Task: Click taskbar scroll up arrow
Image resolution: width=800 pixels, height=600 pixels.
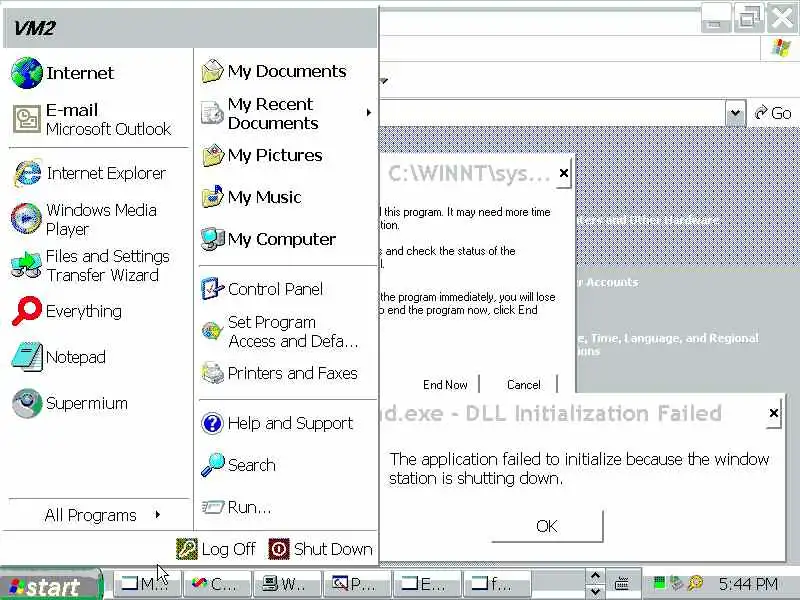Action: [595, 576]
